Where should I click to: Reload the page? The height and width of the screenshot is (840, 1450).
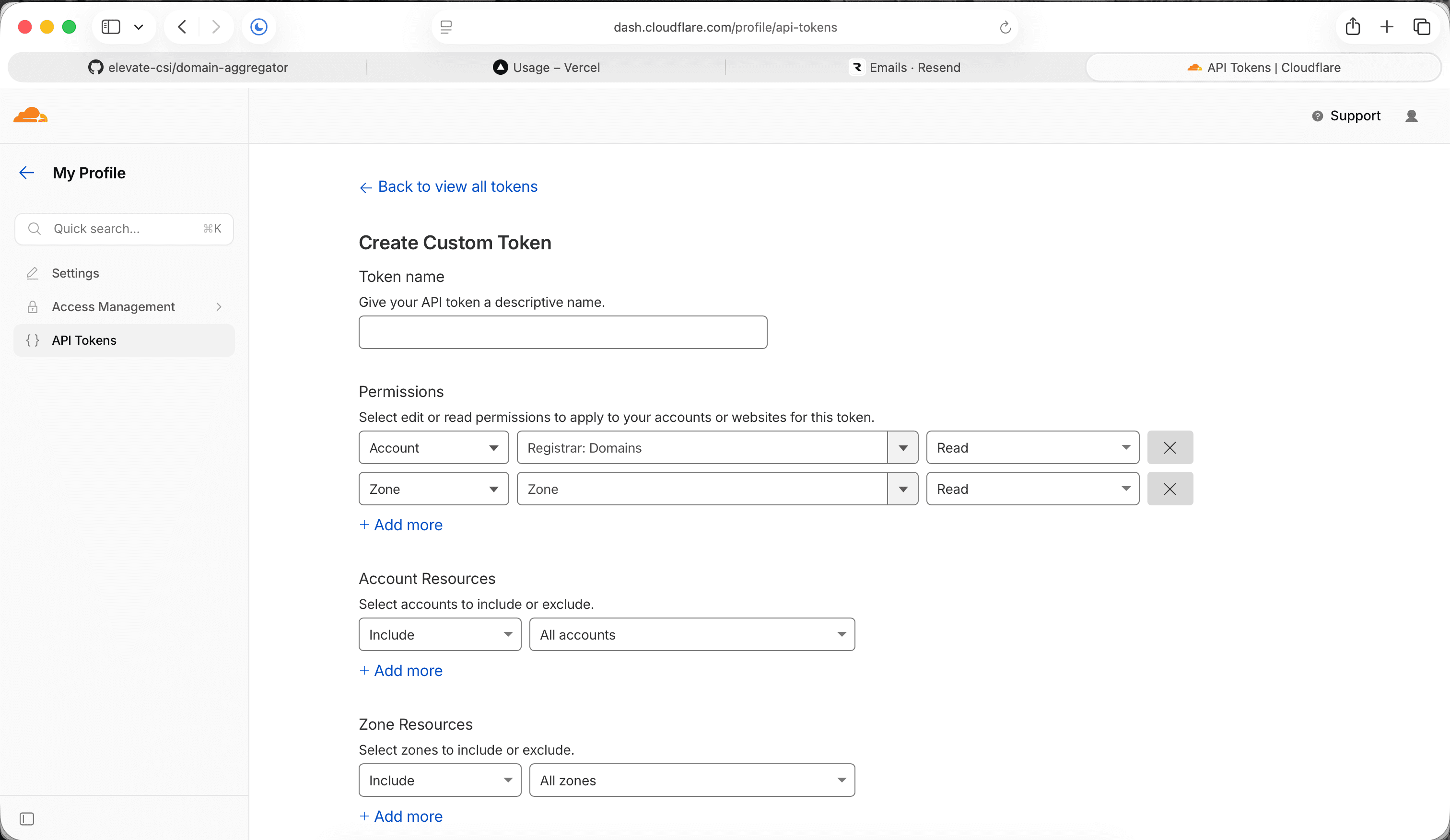click(1005, 27)
